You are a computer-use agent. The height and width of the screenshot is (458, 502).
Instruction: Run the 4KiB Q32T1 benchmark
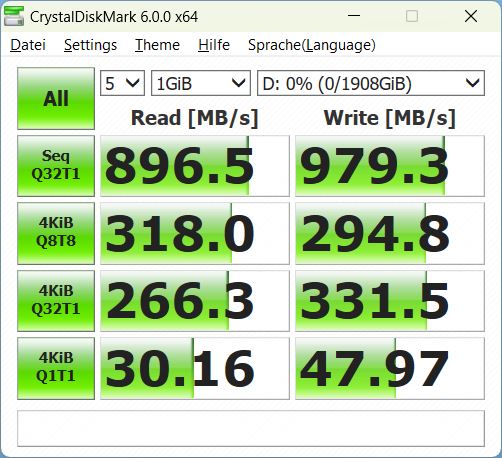coord(56,301)
